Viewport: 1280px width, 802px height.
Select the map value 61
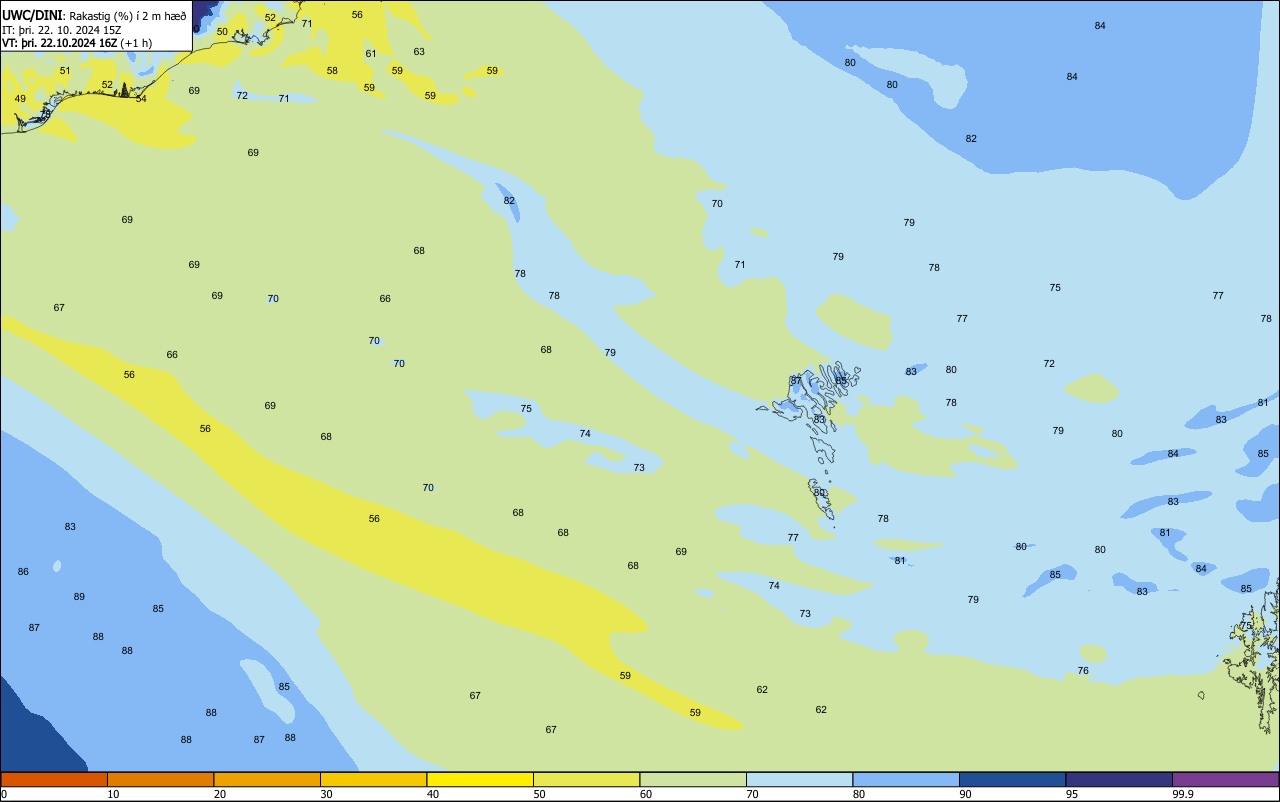[371, 54]
